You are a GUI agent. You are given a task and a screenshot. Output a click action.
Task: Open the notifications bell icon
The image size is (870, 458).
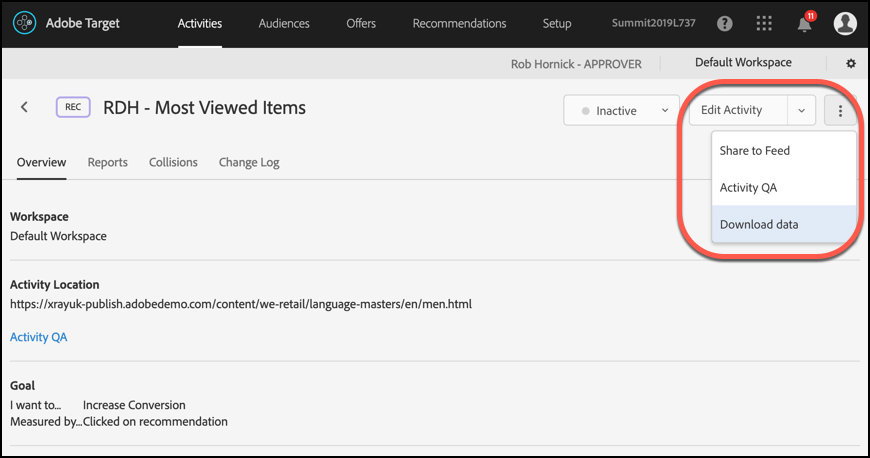(804, 23)
